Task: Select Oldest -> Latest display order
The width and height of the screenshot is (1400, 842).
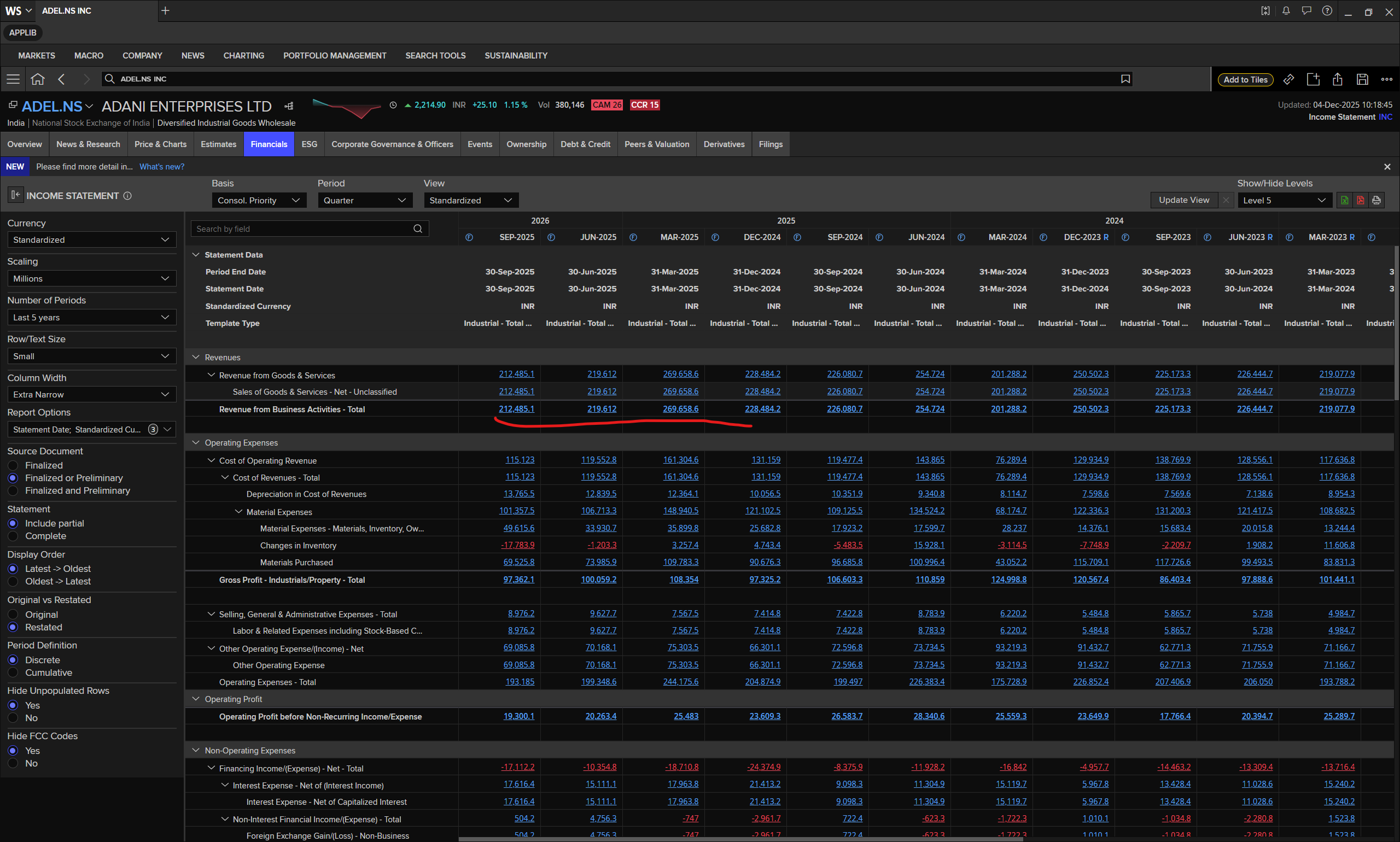Action: click(13, 582)
